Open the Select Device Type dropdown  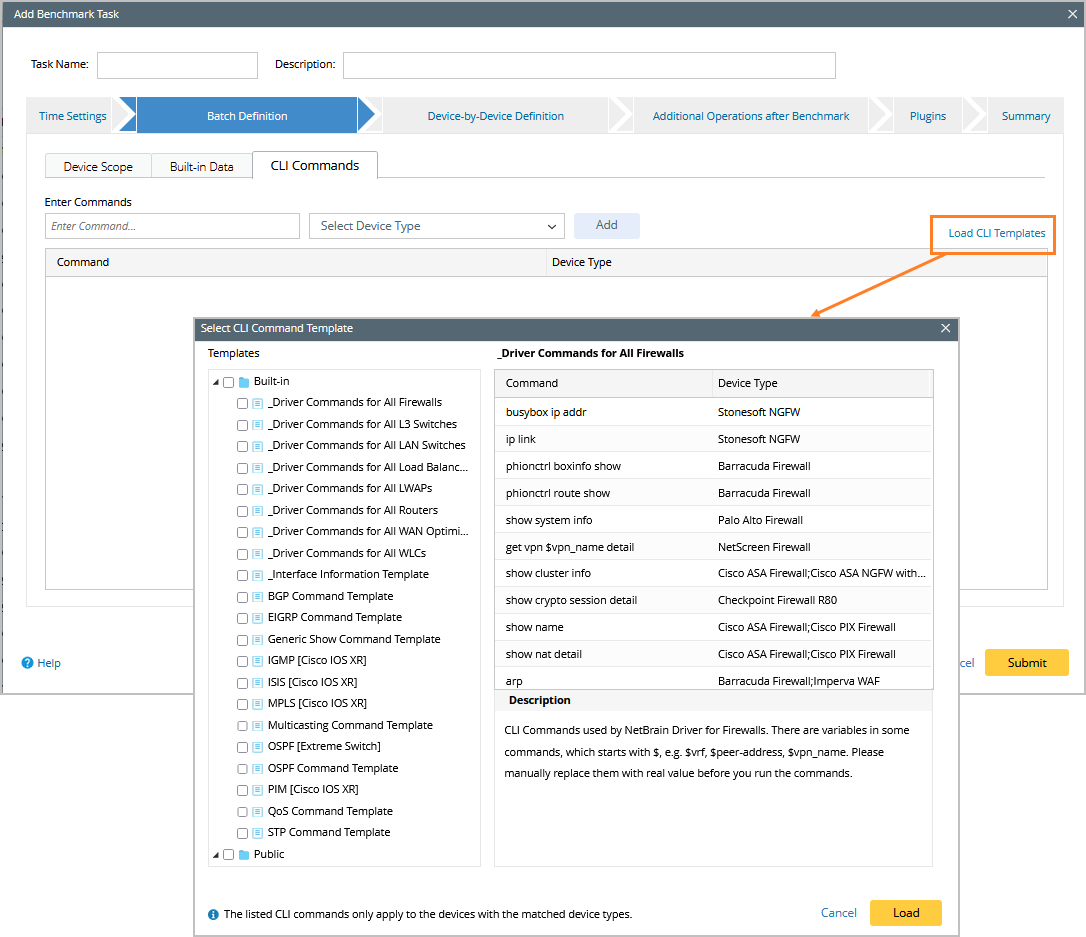(436, 226)
